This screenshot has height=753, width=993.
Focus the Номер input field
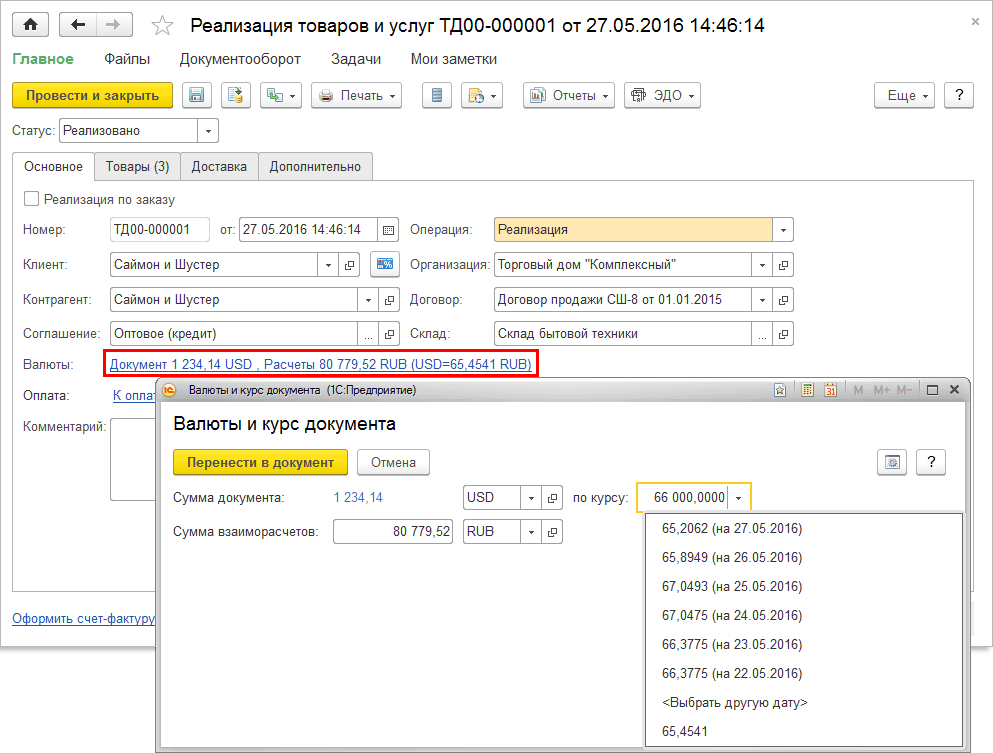(x=160, y=230)
